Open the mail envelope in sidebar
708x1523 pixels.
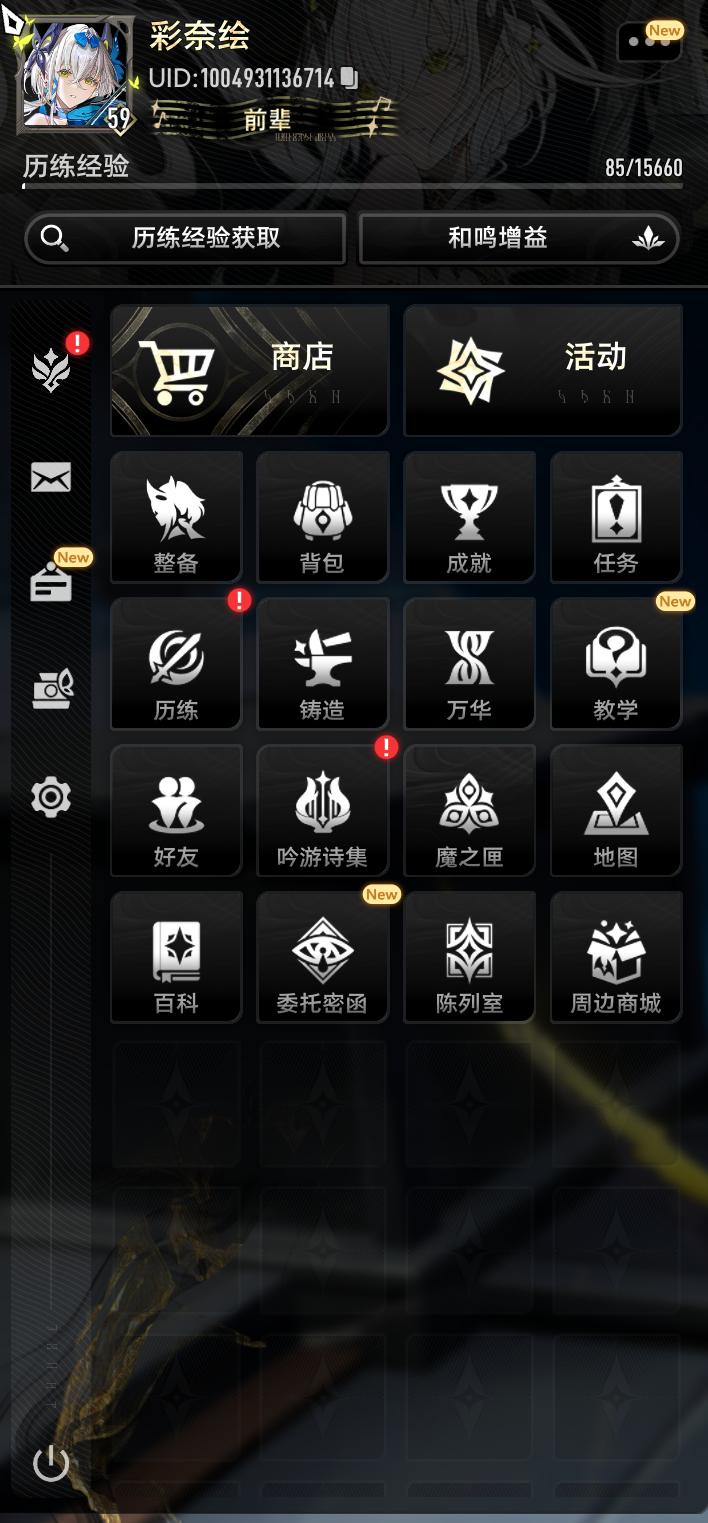(51, 478)
